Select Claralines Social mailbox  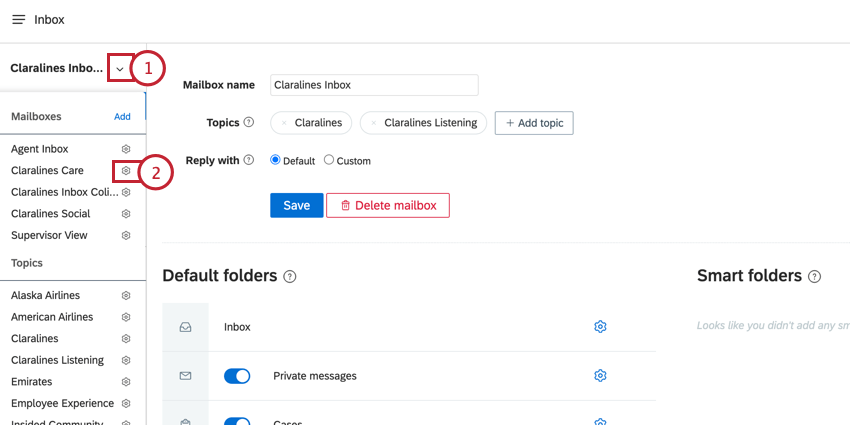coord(51,214)
